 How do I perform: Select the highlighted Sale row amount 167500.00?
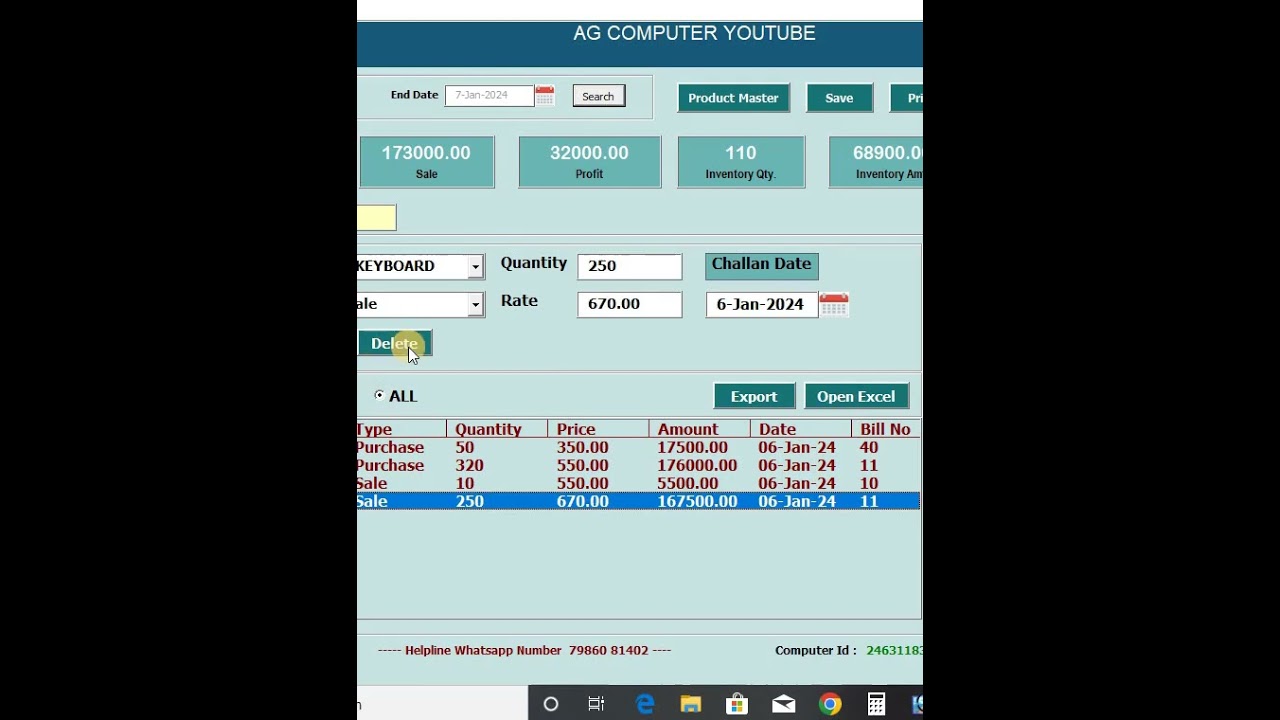click(638, 501)
